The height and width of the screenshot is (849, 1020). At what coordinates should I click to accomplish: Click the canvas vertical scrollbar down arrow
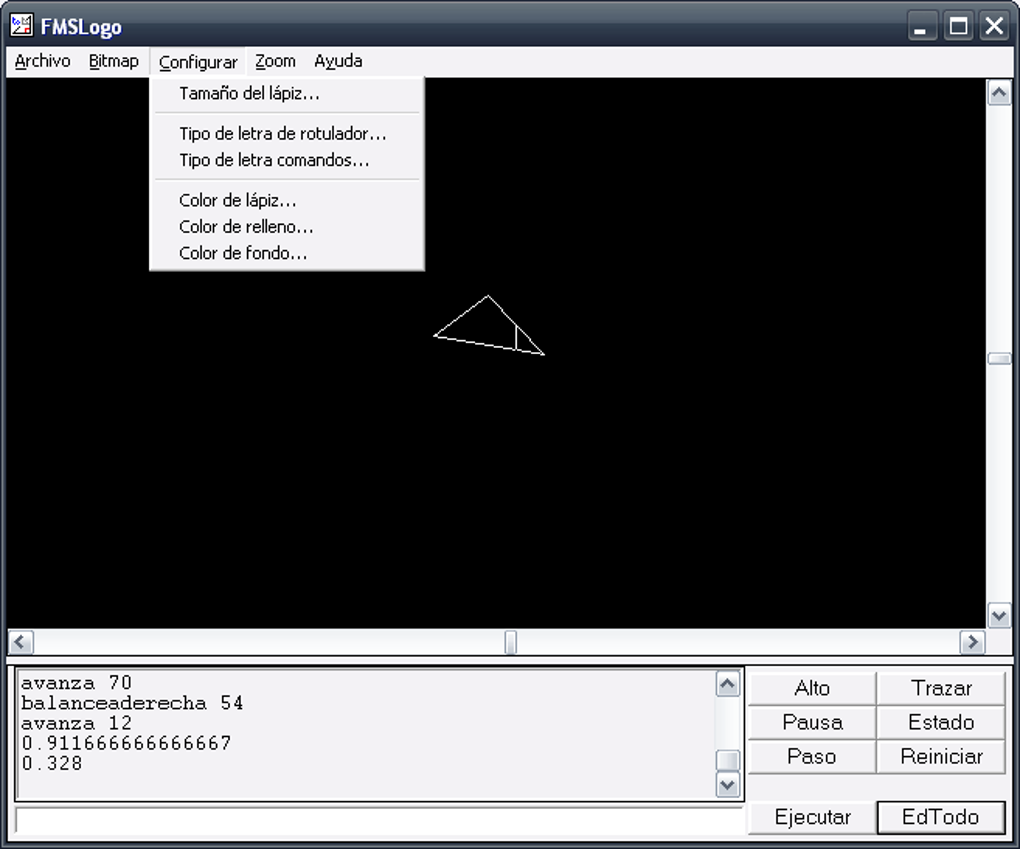click(999, 615)
